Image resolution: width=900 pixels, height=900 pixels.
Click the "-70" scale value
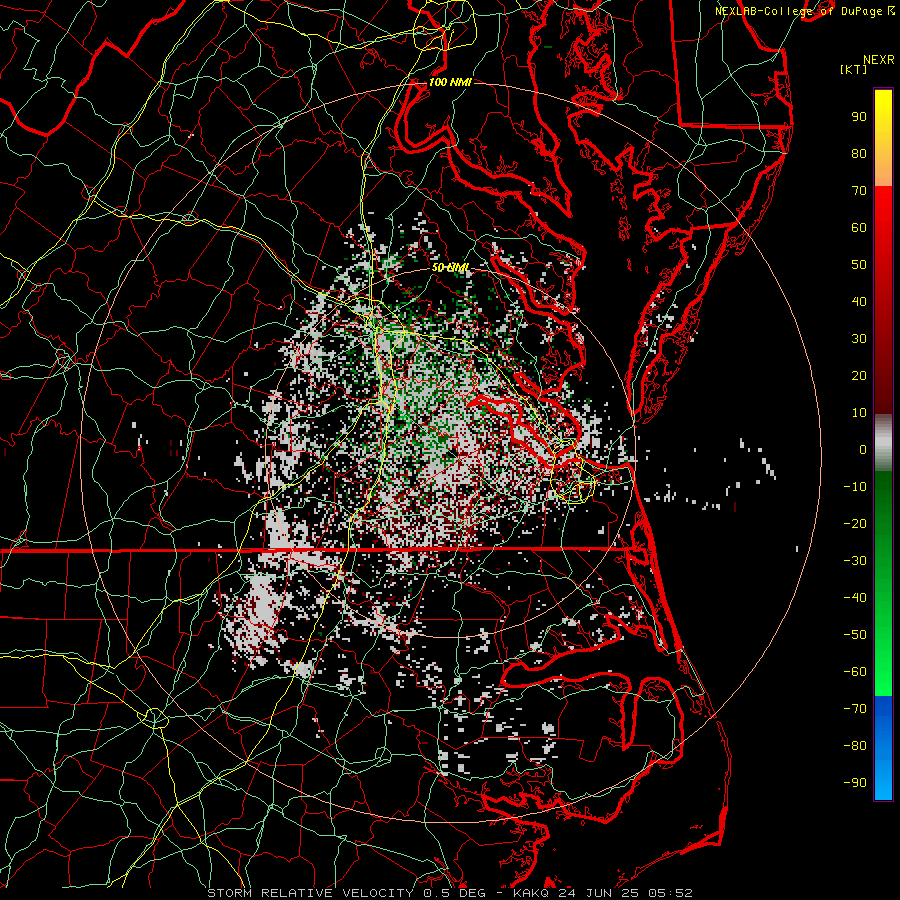coord(855,709)
